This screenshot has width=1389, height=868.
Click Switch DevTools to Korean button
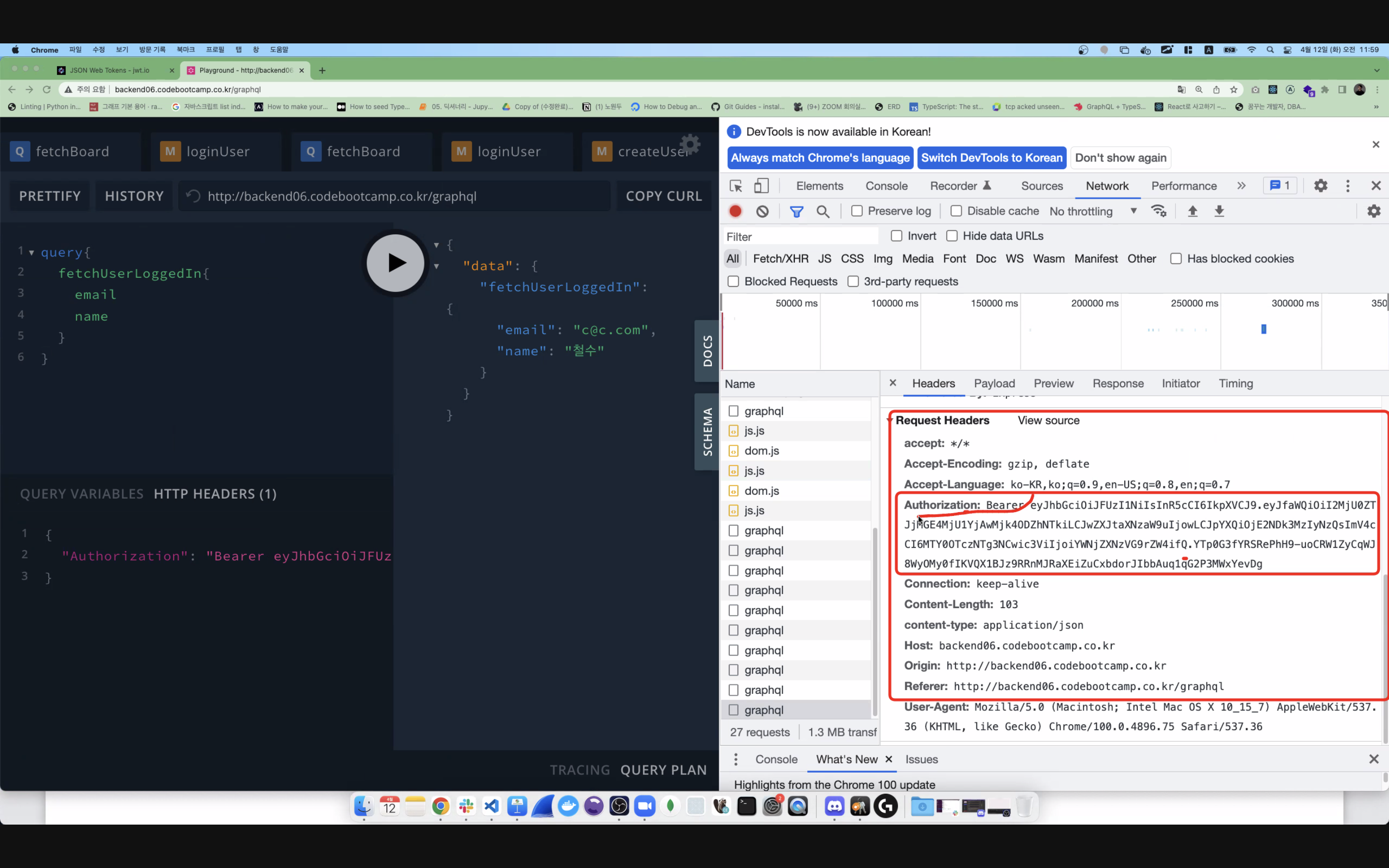point(991,158)
